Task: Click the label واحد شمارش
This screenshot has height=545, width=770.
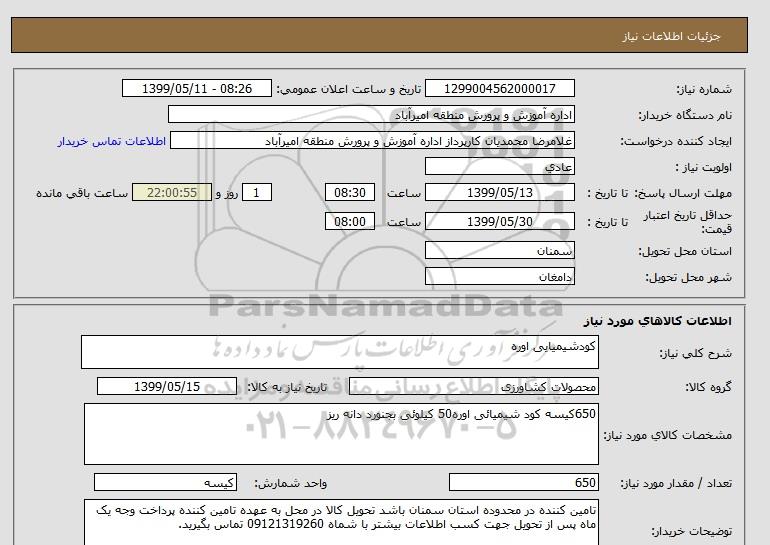Action: point(291,483)
